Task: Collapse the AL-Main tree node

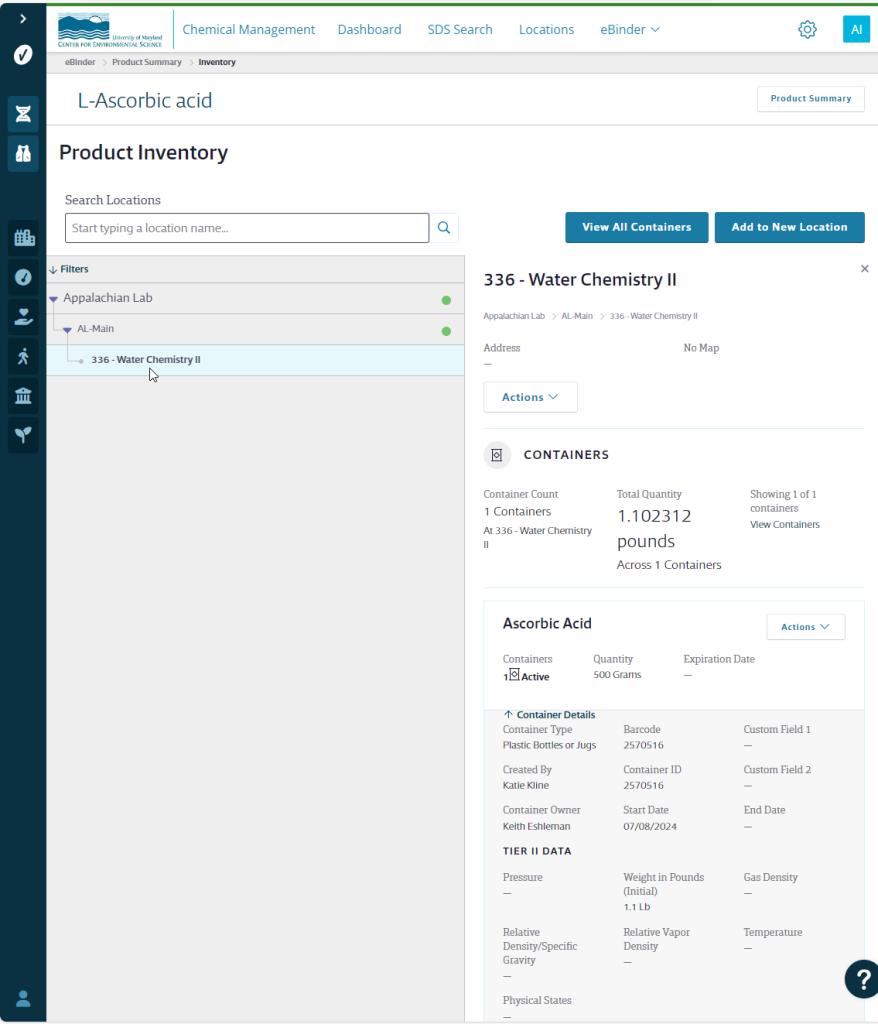Action: click(x=67, y=330)
